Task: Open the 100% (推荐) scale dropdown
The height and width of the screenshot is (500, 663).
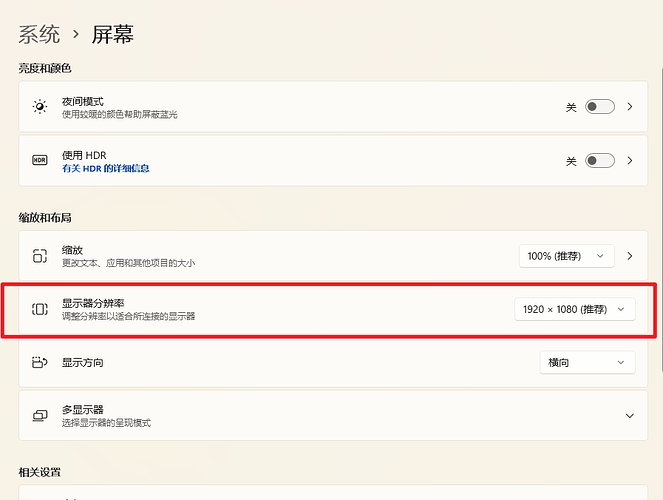Action: point(566,256)
